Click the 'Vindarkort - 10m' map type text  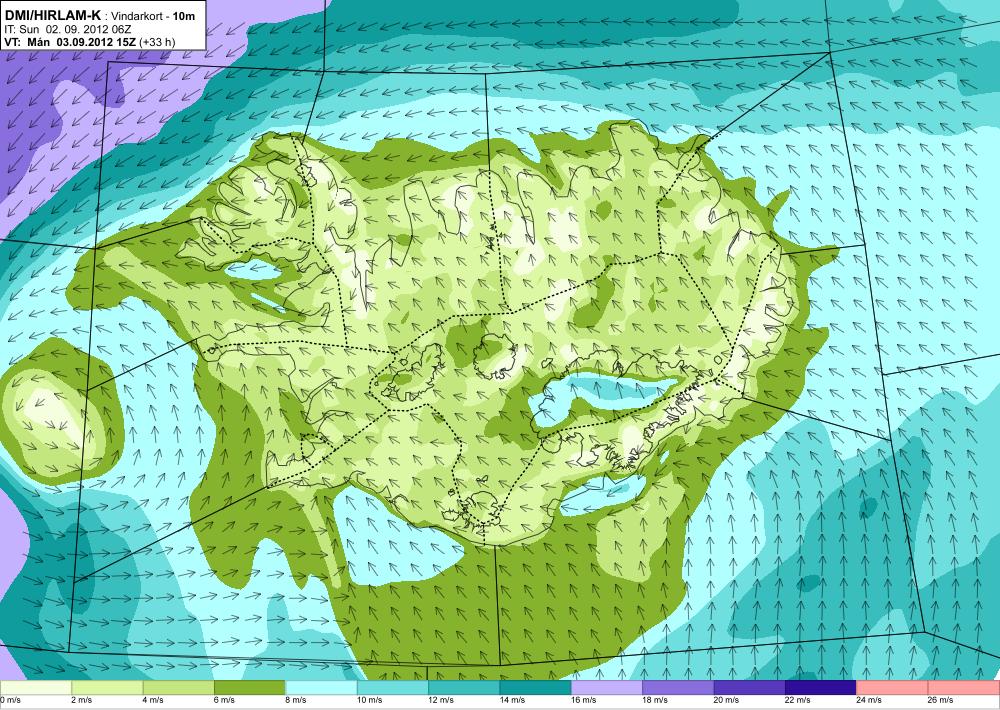click(153, 16)
